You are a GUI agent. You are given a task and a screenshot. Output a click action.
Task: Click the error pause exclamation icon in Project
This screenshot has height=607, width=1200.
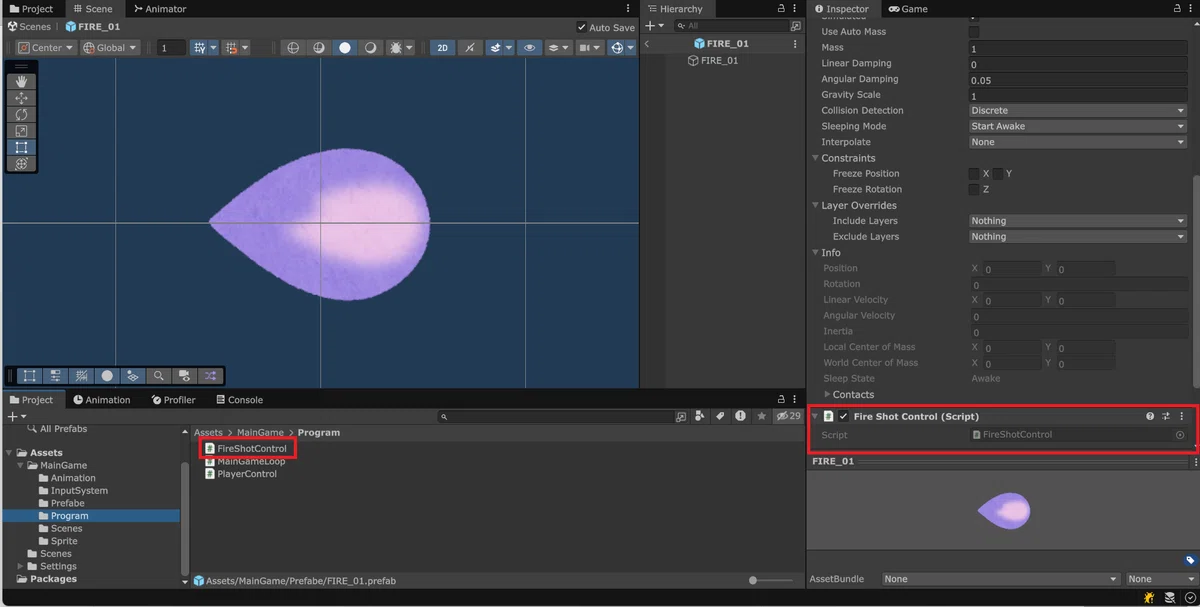coord(740,416)
